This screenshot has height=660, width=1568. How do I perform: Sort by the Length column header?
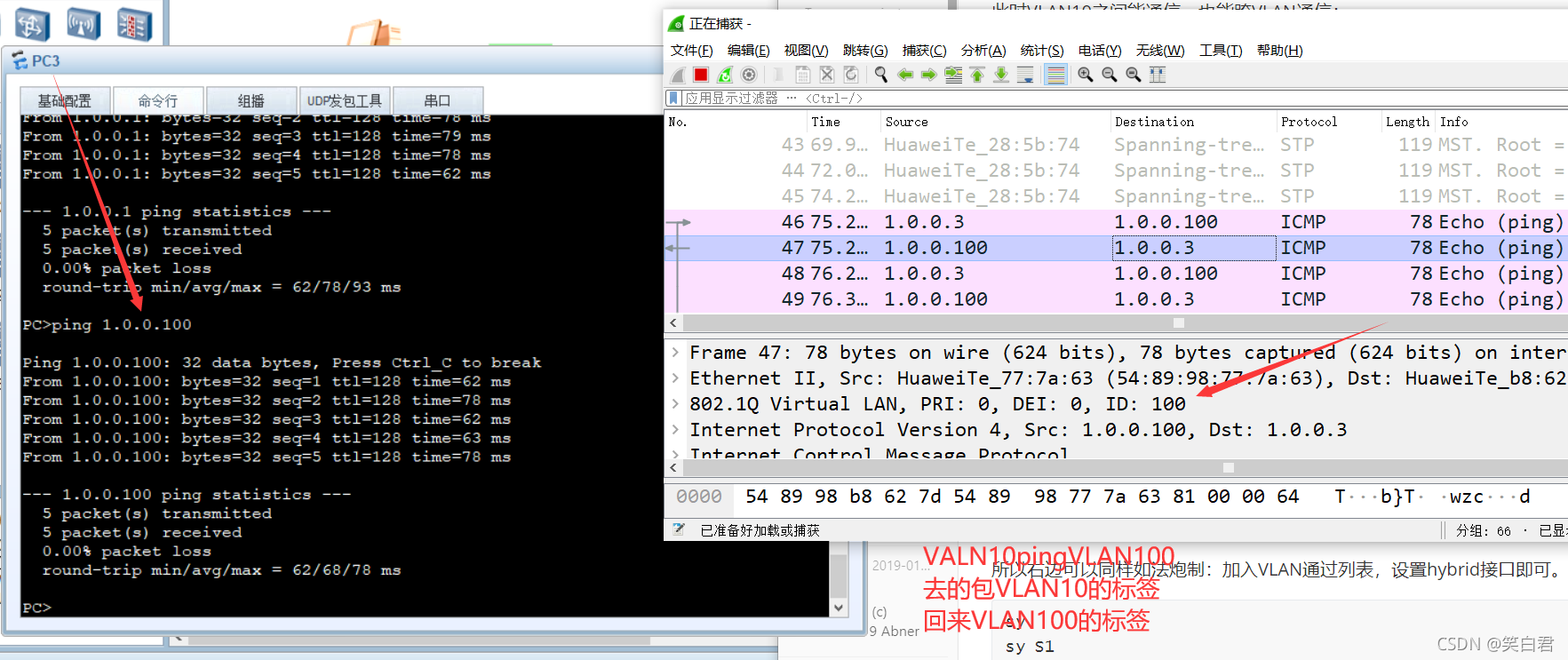(1407, 122)
